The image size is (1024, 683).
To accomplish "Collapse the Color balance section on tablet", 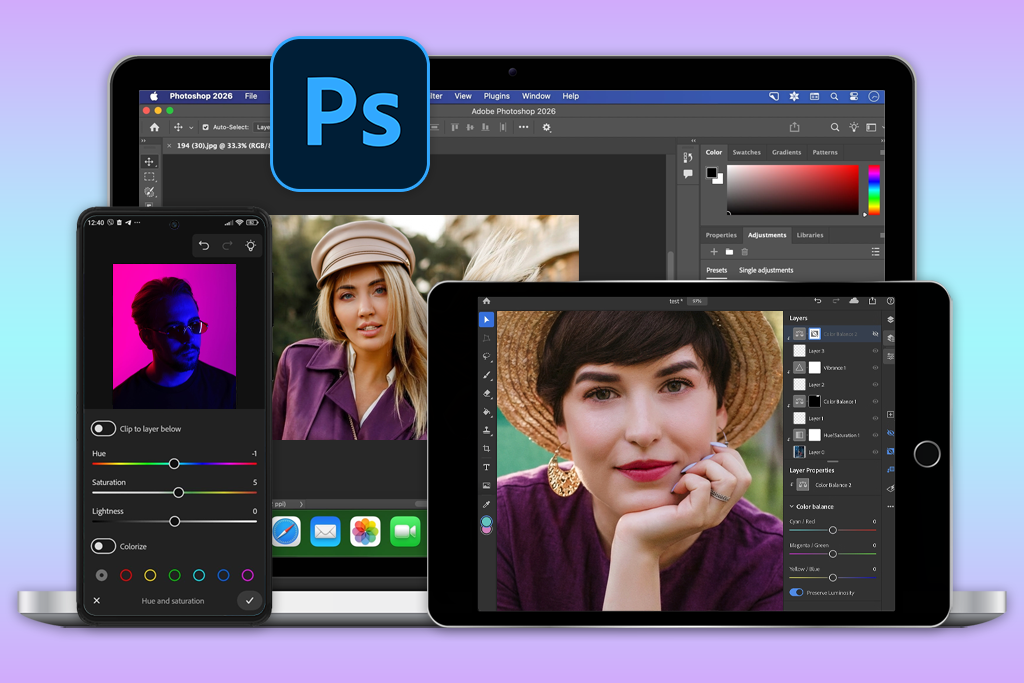I will tap(792, 506).
